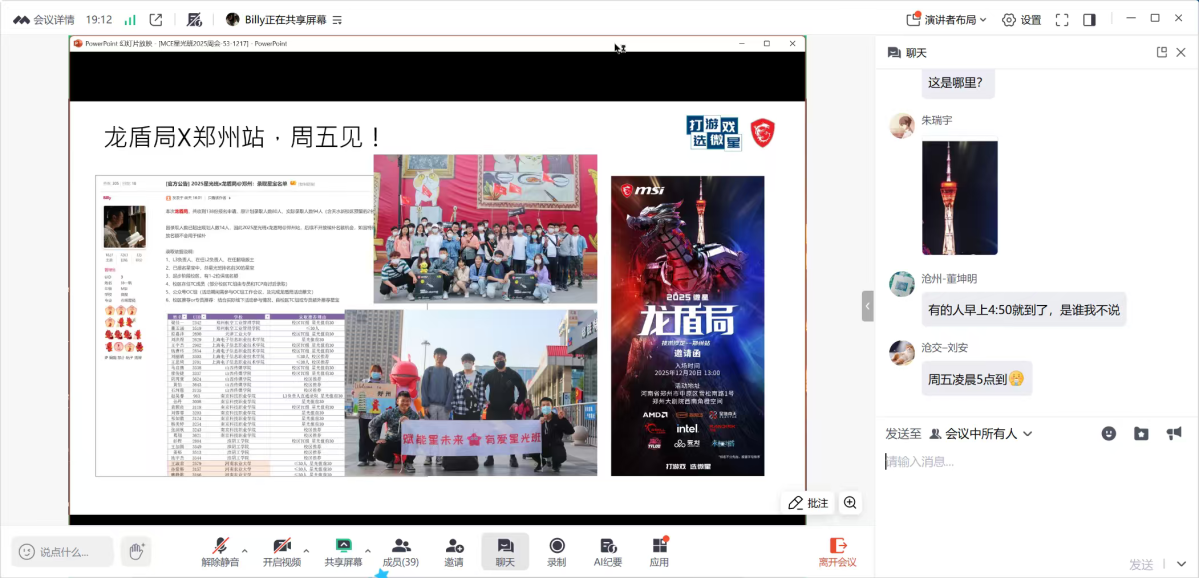This screenshot has width=1199, height=578.
Task: Click the red 离开会议 leave button
Action: 837,551
